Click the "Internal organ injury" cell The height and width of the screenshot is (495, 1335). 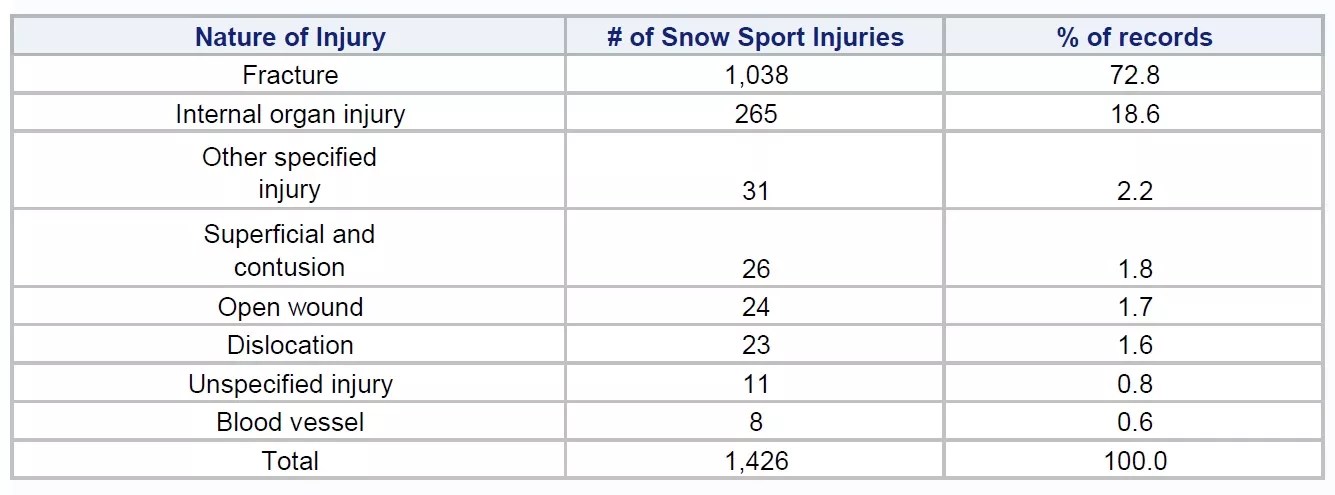pyautogui.click(x=290, y=114)
